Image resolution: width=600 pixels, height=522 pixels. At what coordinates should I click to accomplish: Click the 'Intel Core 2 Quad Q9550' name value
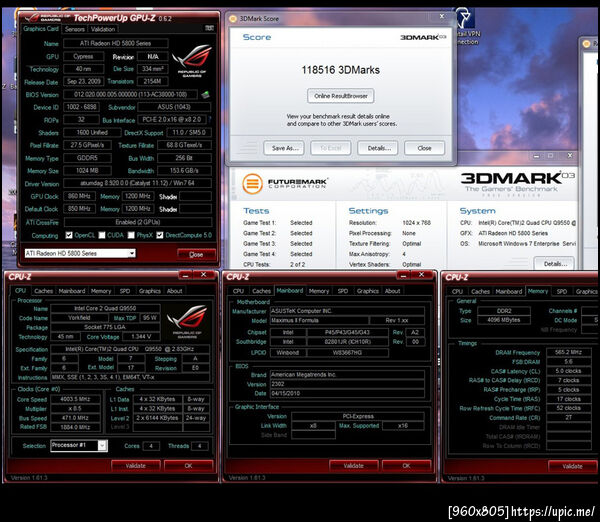[105, 308]
